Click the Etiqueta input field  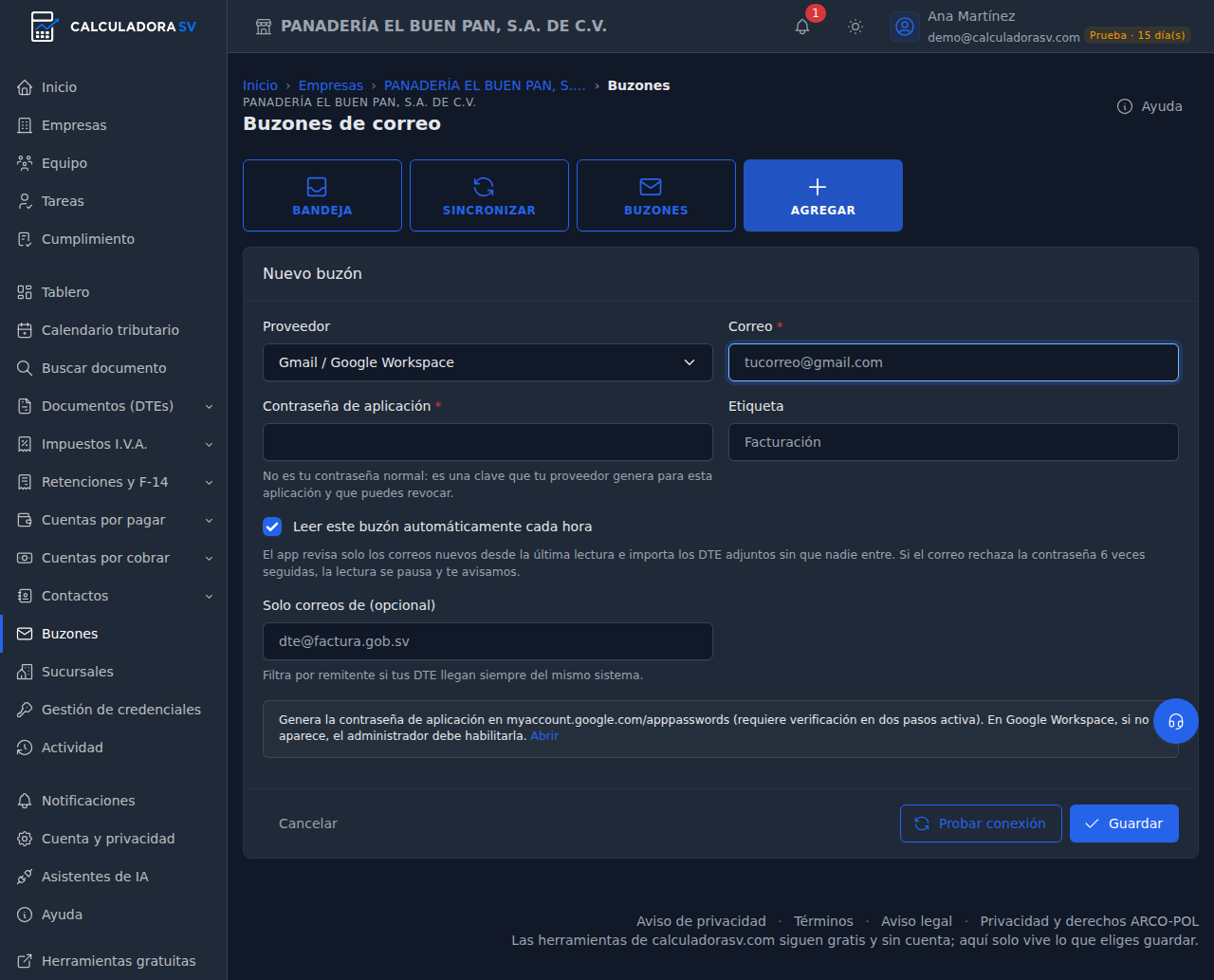point(953,442)
